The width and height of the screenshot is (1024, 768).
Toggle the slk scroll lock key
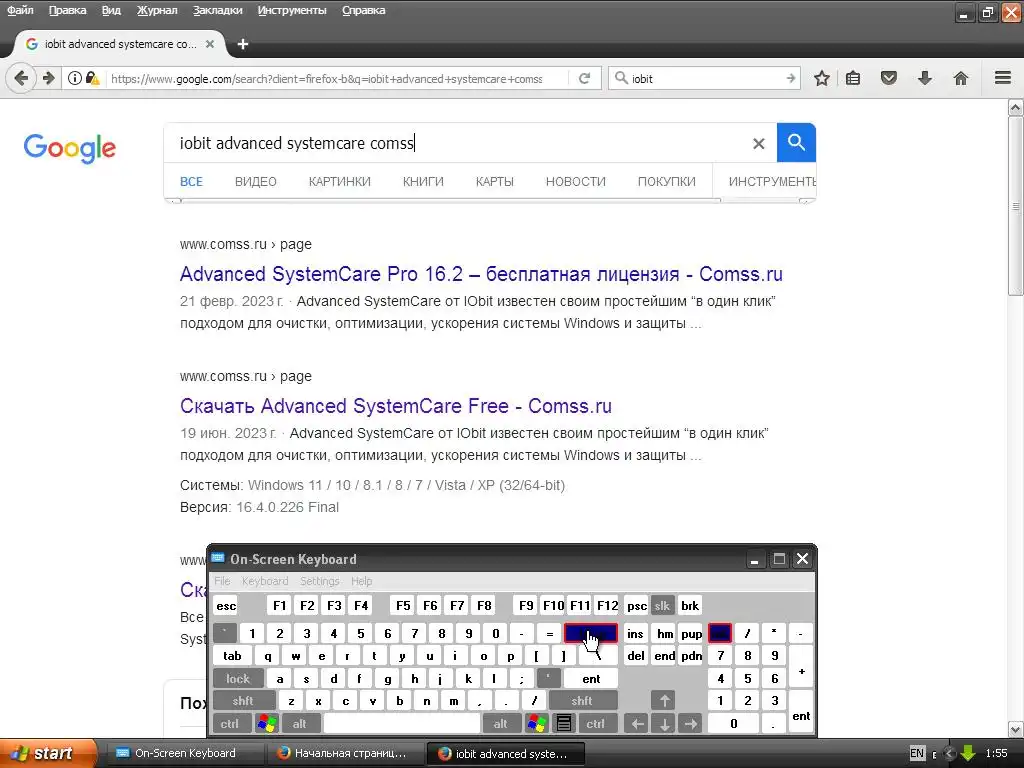662,606
